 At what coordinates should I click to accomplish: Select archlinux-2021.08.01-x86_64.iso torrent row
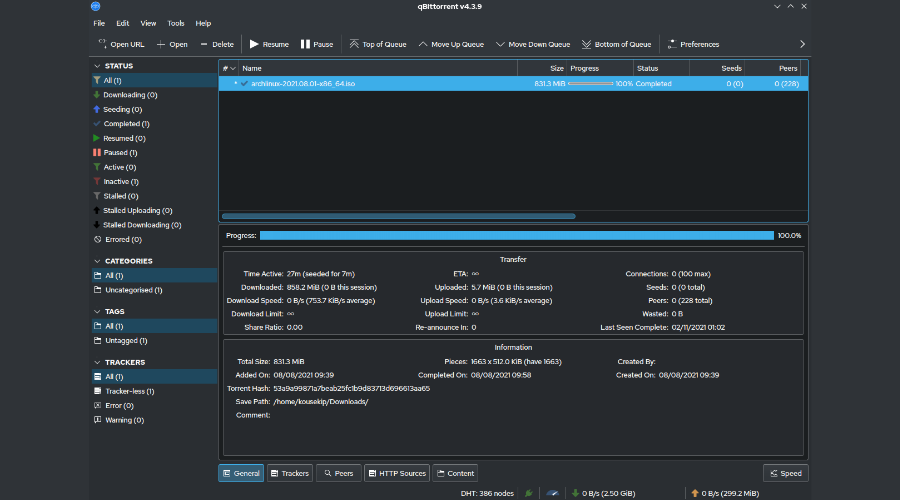point(513,84)
